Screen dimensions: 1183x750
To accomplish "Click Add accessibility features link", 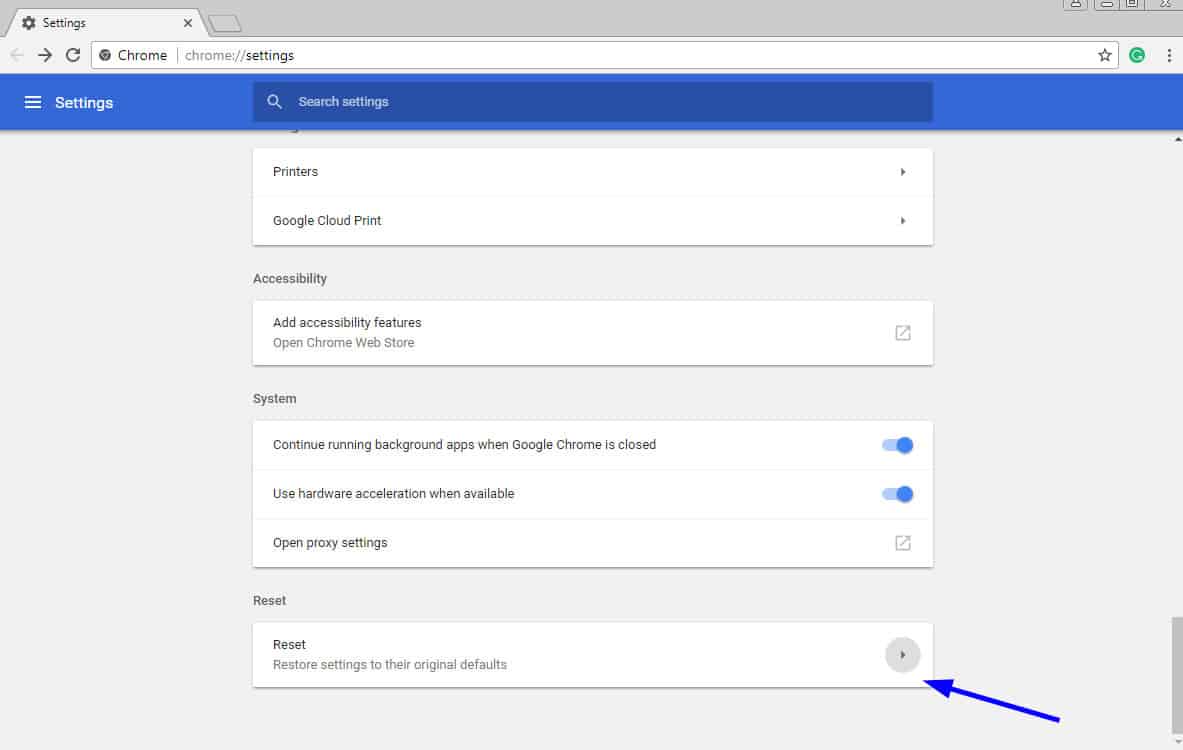I will point(347,323).
